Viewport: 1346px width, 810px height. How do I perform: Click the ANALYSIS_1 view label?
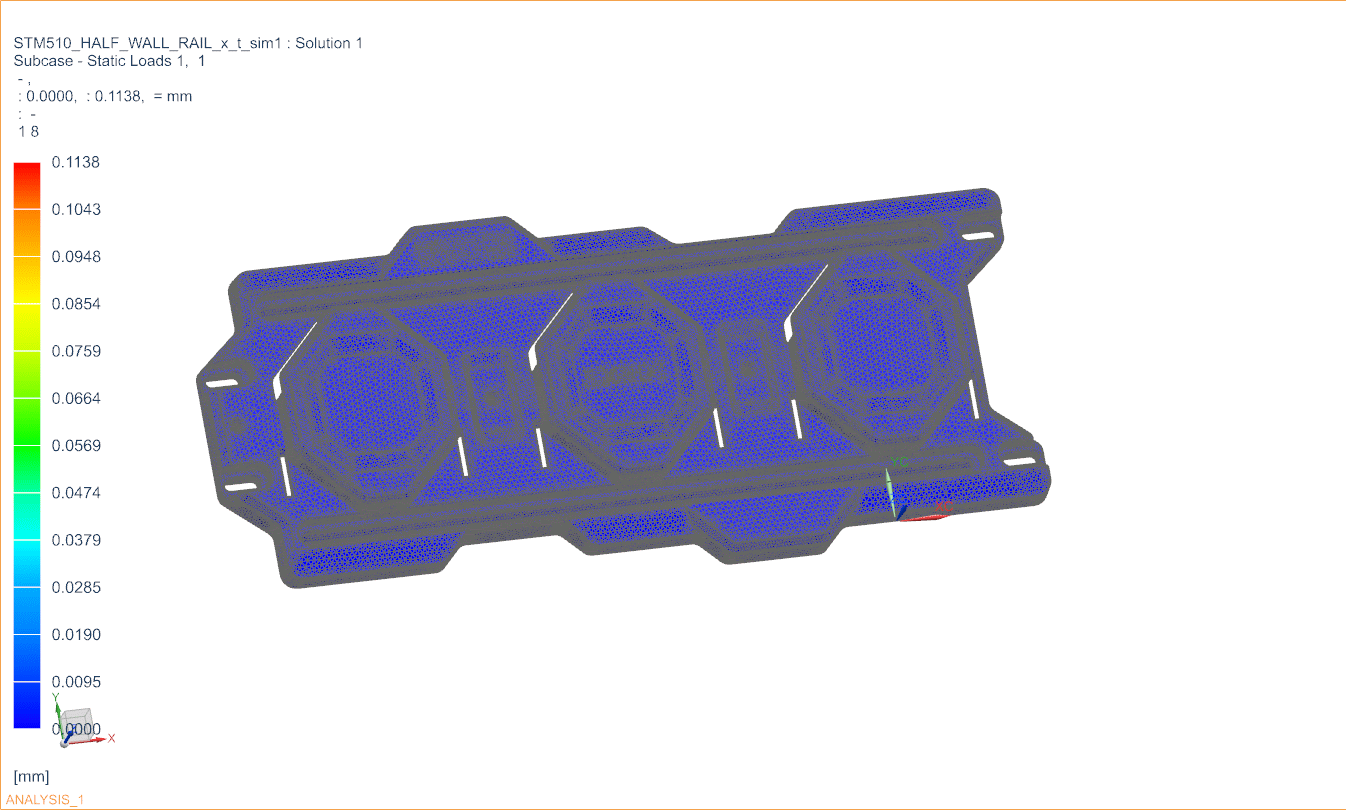click(x=45, y=800)
